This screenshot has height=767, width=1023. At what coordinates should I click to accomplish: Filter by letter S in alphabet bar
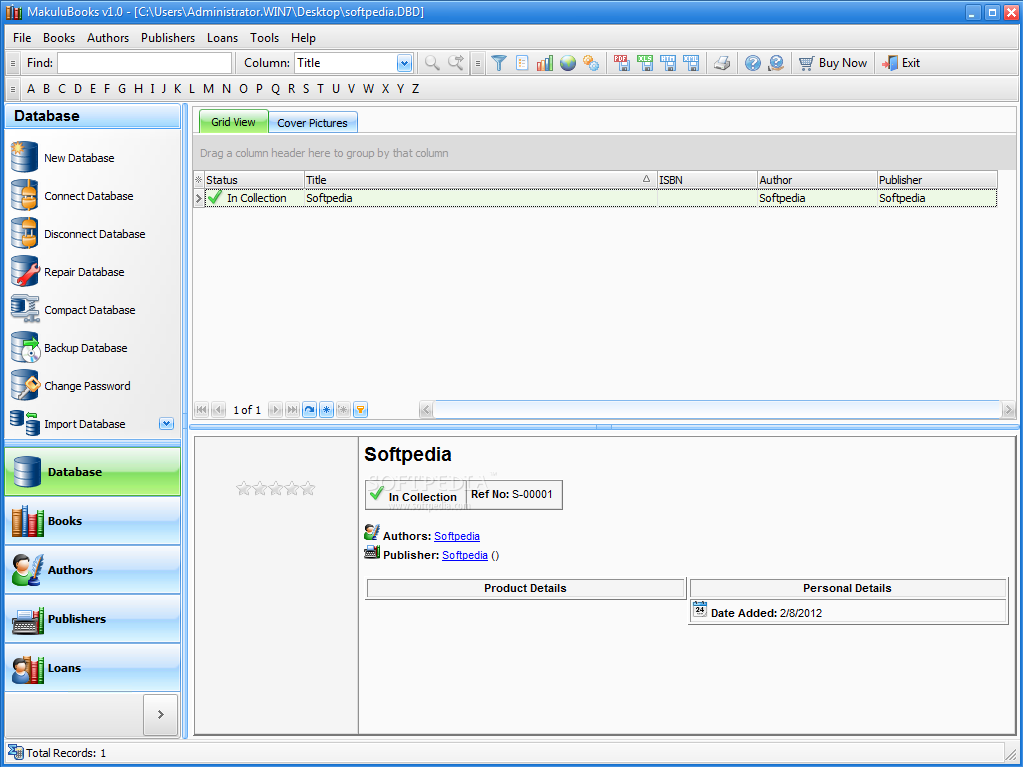pos(305,89)
